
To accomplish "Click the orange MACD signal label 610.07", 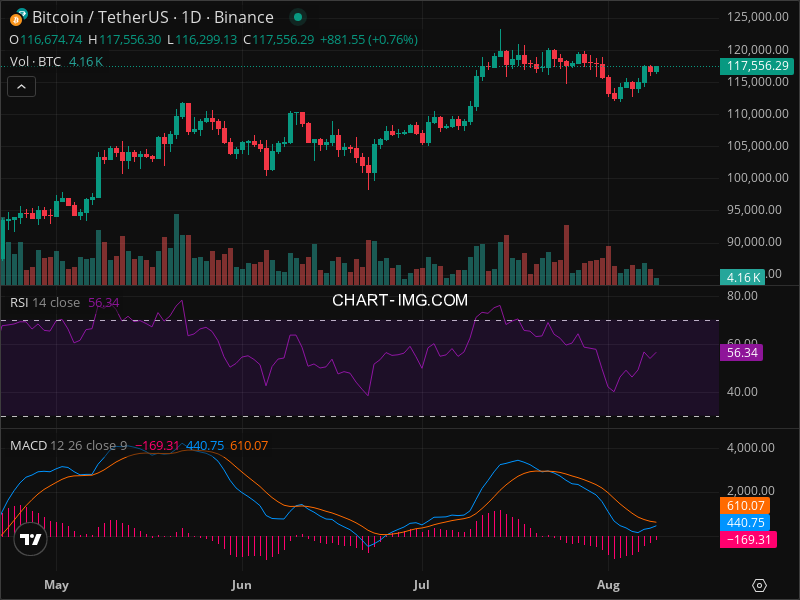I will pyautogui.click(x=745, y=506).
